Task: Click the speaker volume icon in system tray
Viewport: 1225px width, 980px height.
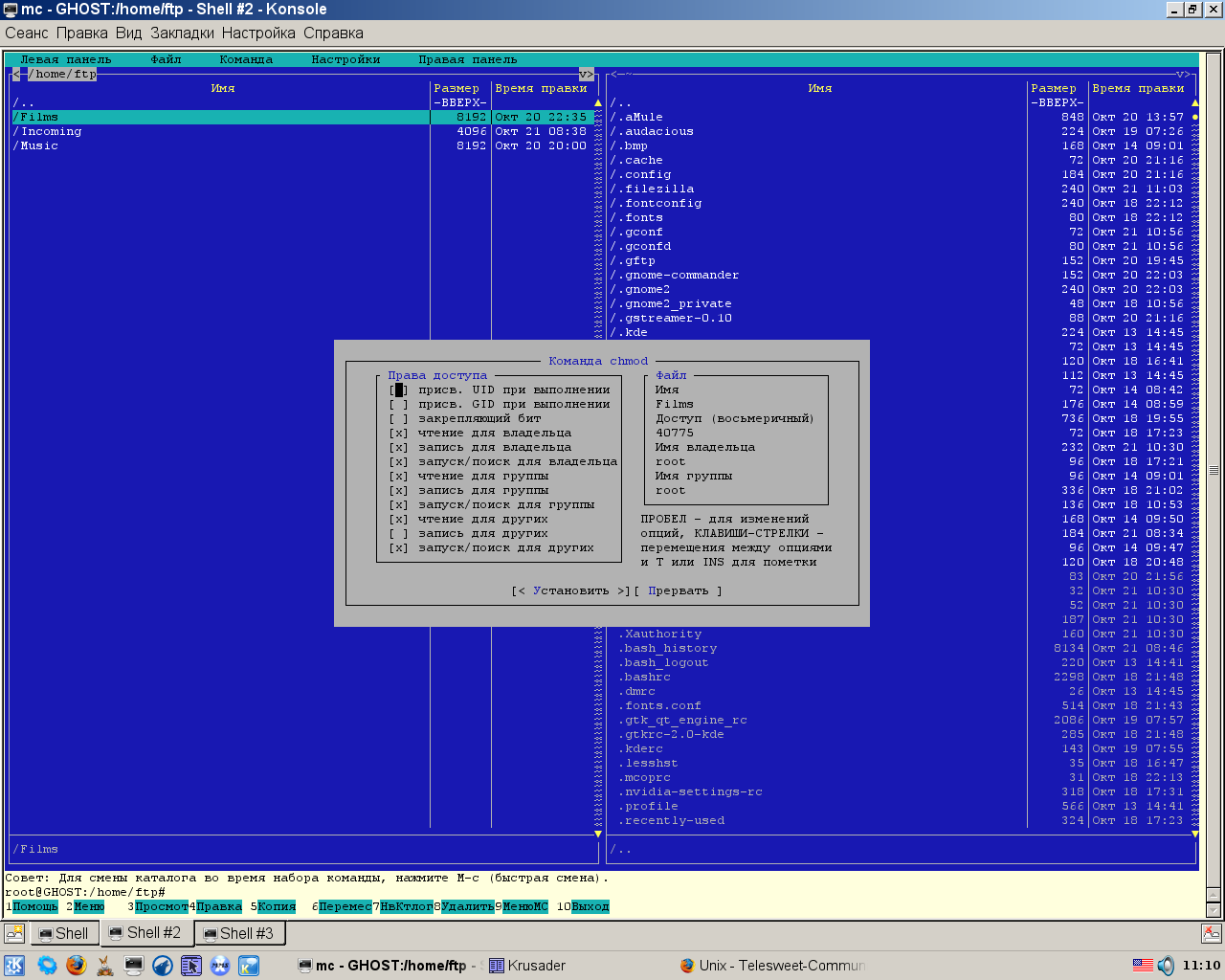Action: [x=1166, y=966]
